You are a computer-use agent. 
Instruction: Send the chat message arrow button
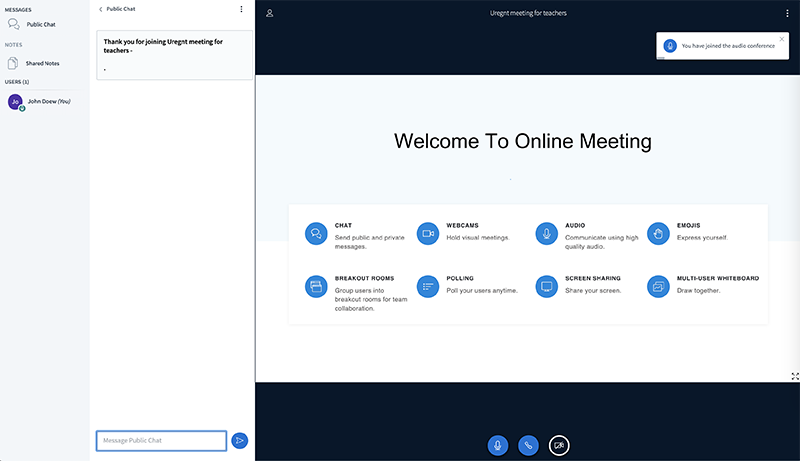(x=239, y=440)
